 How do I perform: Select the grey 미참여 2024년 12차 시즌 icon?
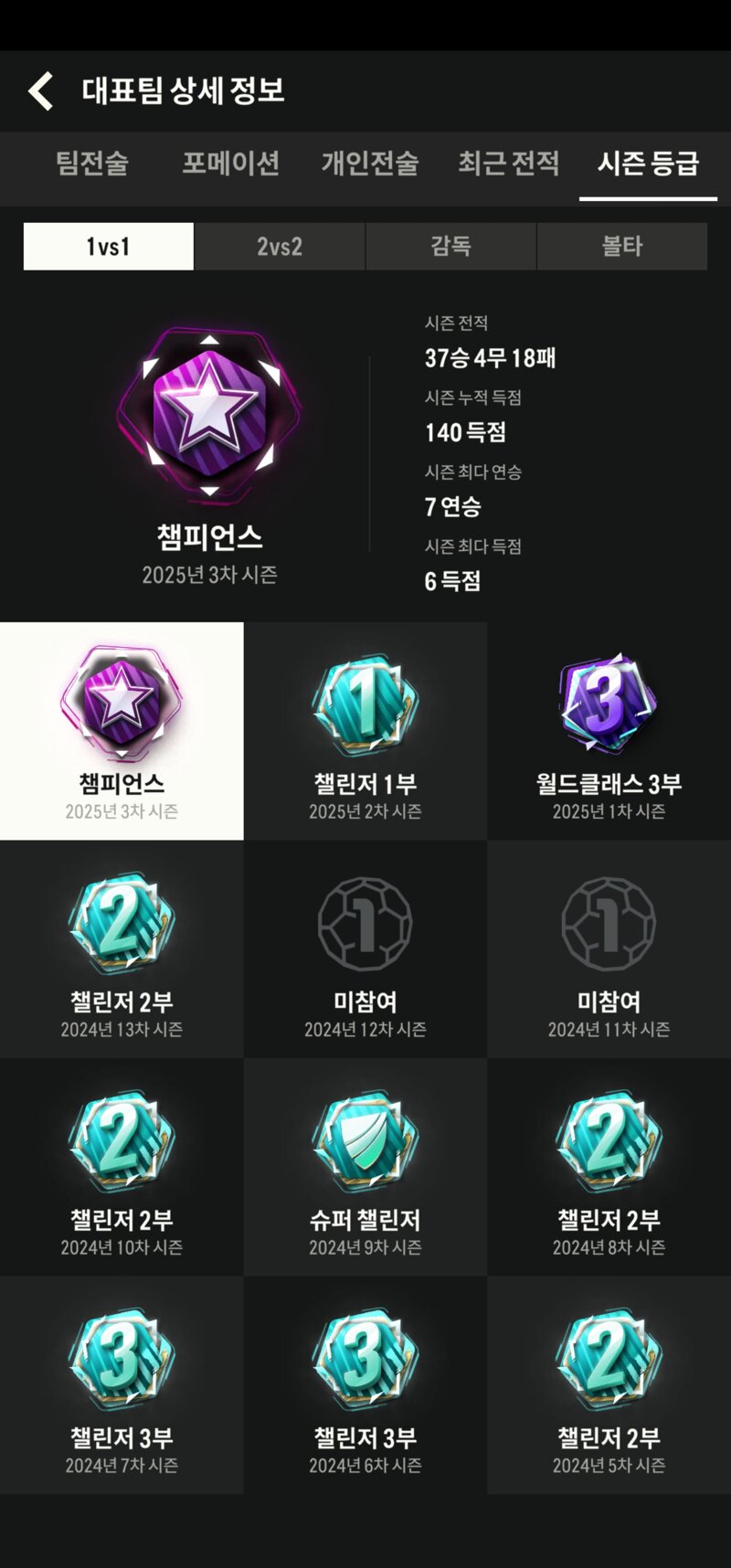365,924
